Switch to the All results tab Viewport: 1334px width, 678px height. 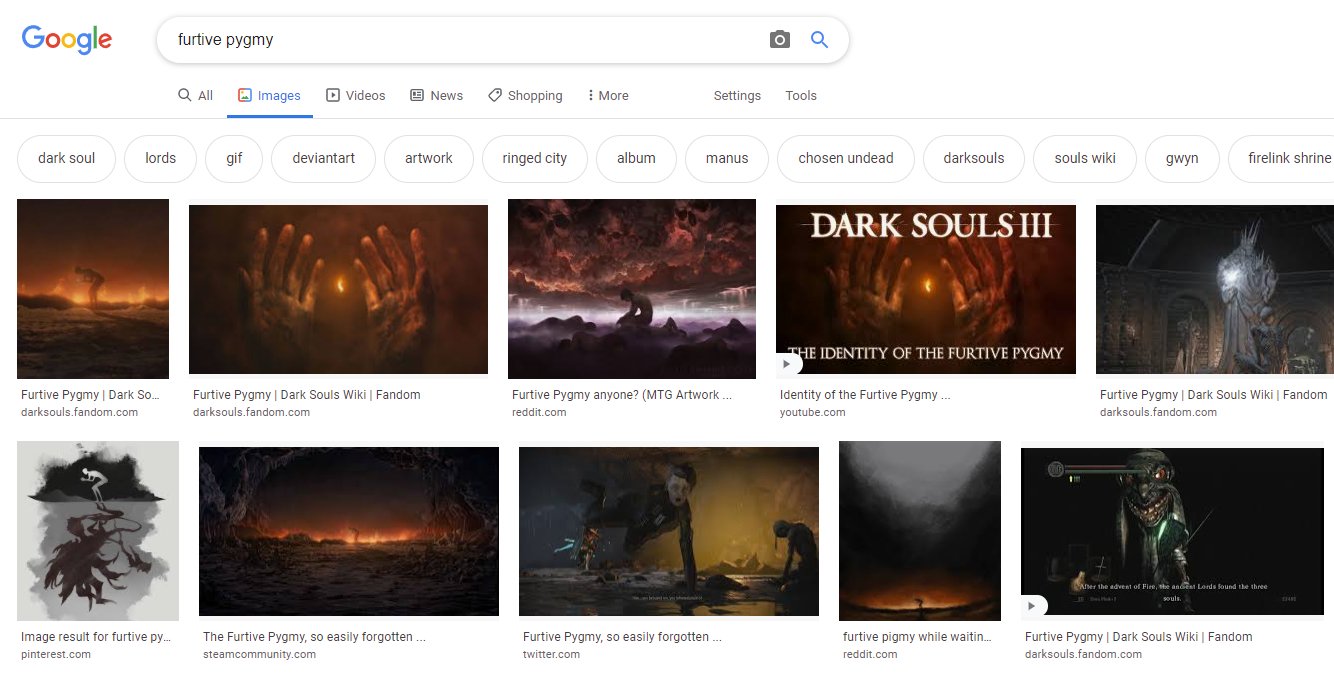[196, 96]
